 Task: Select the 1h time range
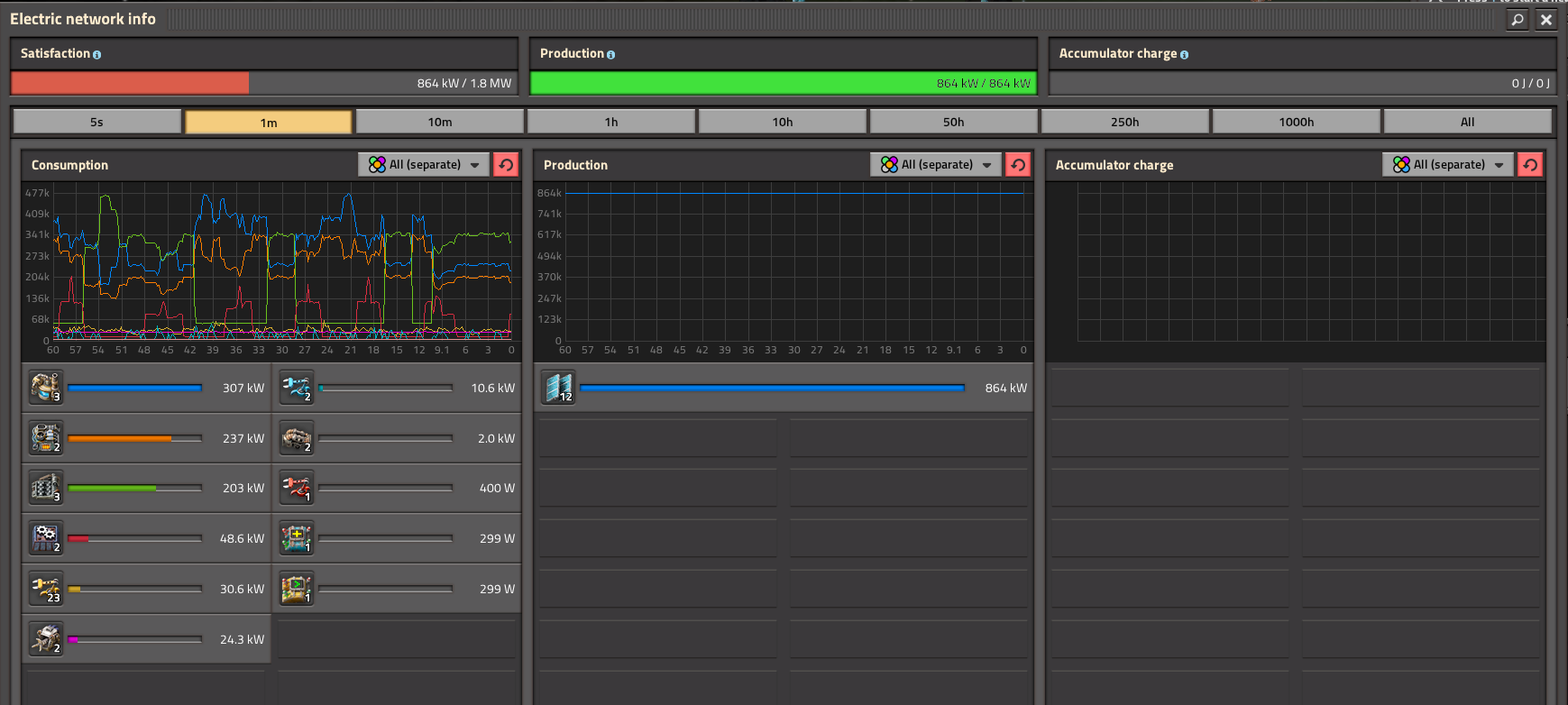611,122
